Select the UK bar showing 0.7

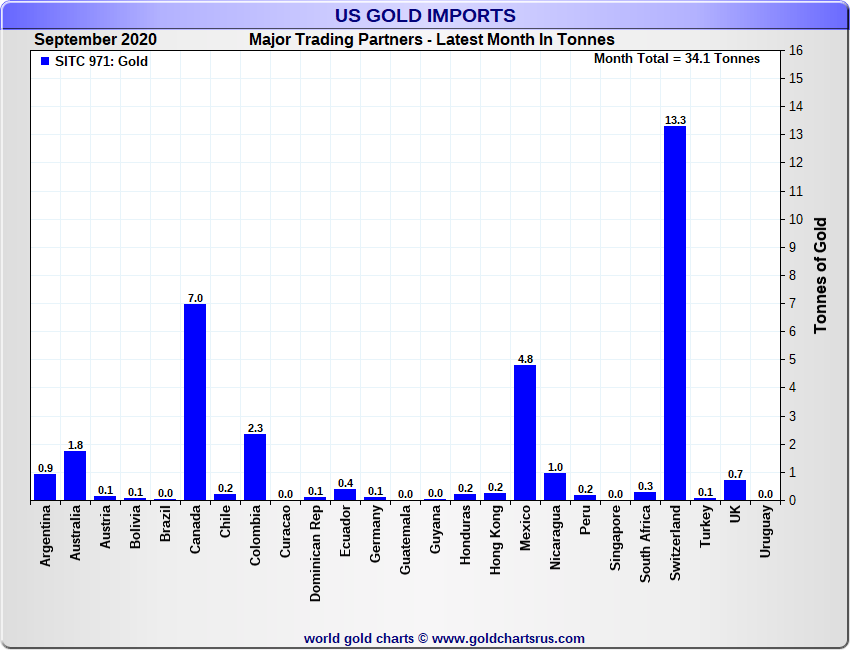click(x=735, y=490)
